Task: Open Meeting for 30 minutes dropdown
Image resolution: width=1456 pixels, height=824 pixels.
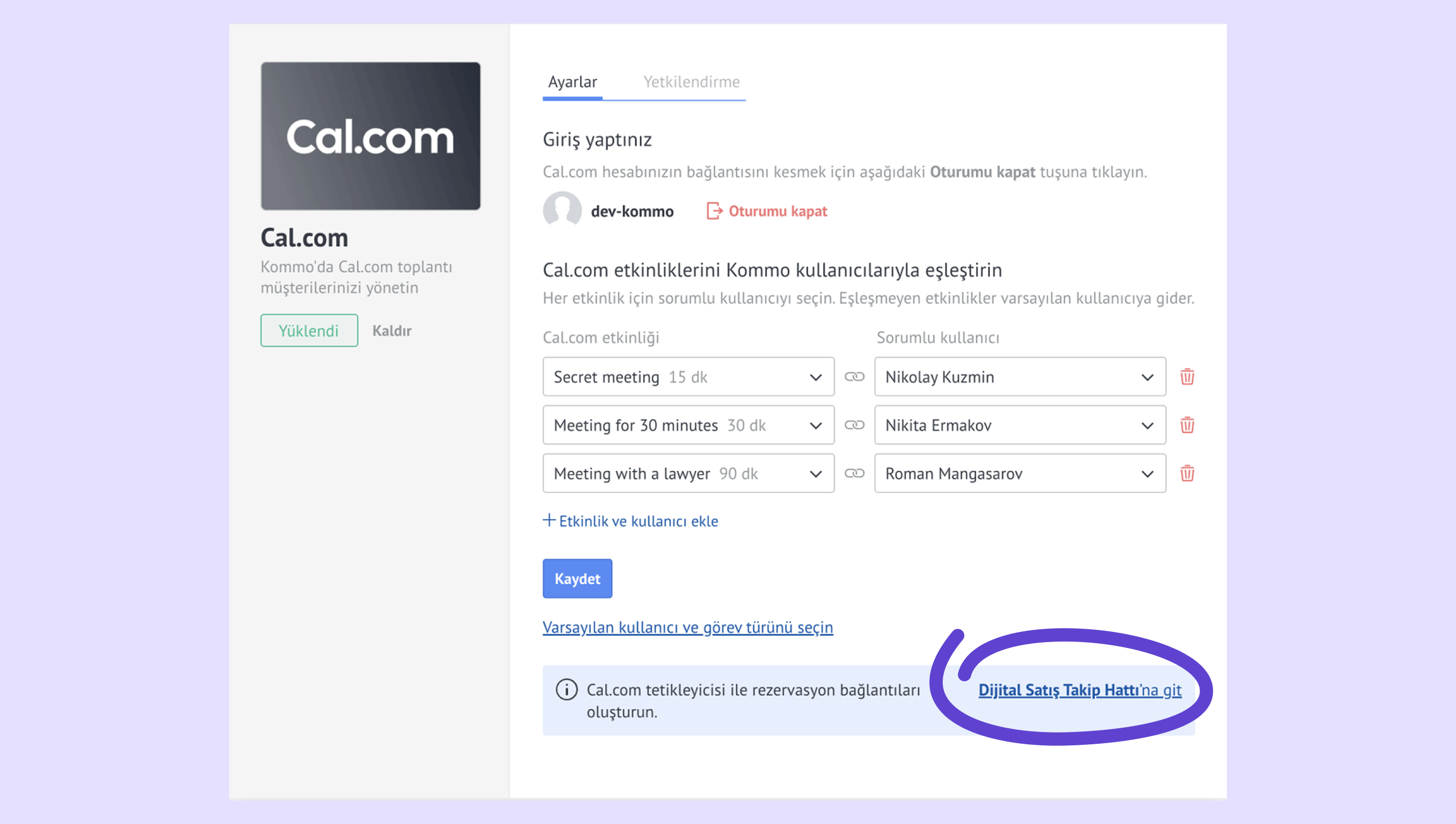Action: [x=688, y=425]
